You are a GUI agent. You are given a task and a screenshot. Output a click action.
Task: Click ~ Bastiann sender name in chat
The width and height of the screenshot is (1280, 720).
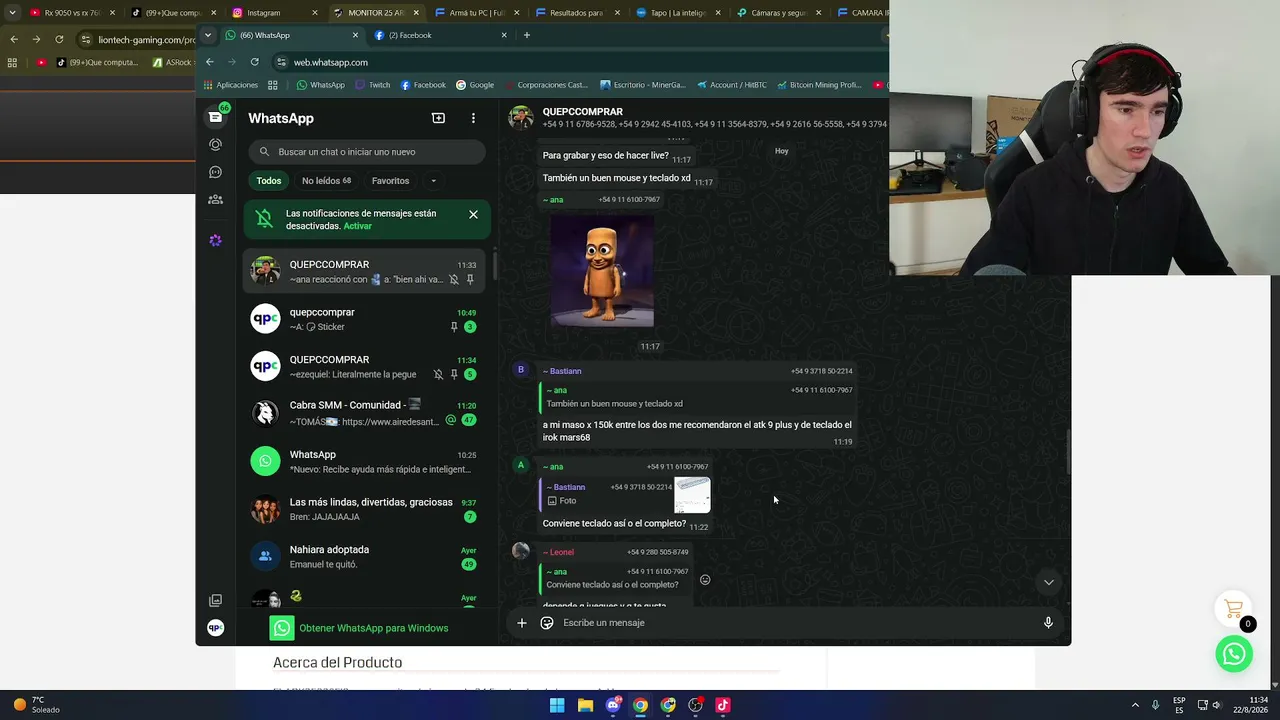[562, 371]
